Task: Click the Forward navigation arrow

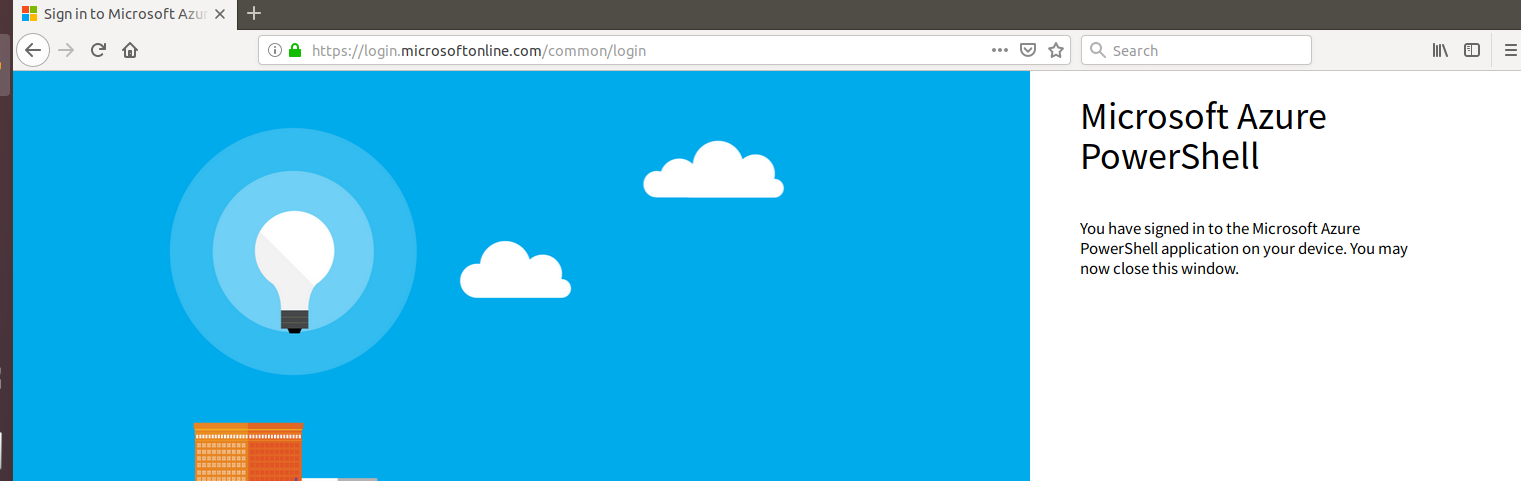Action: [66, 50]
